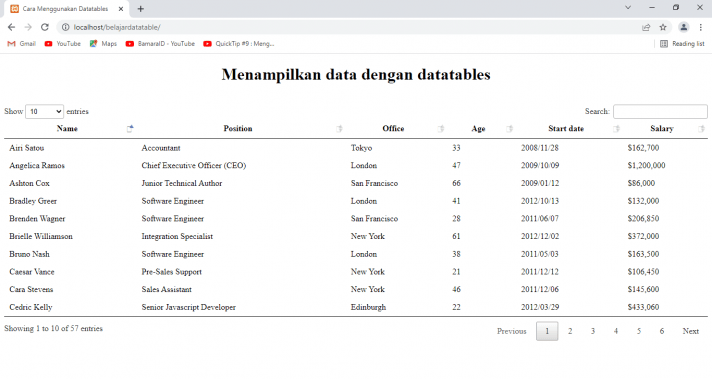Viewport: 712px width, 379px height.
Task: Open a new tab with plus icon
Action: coord(141,9)
